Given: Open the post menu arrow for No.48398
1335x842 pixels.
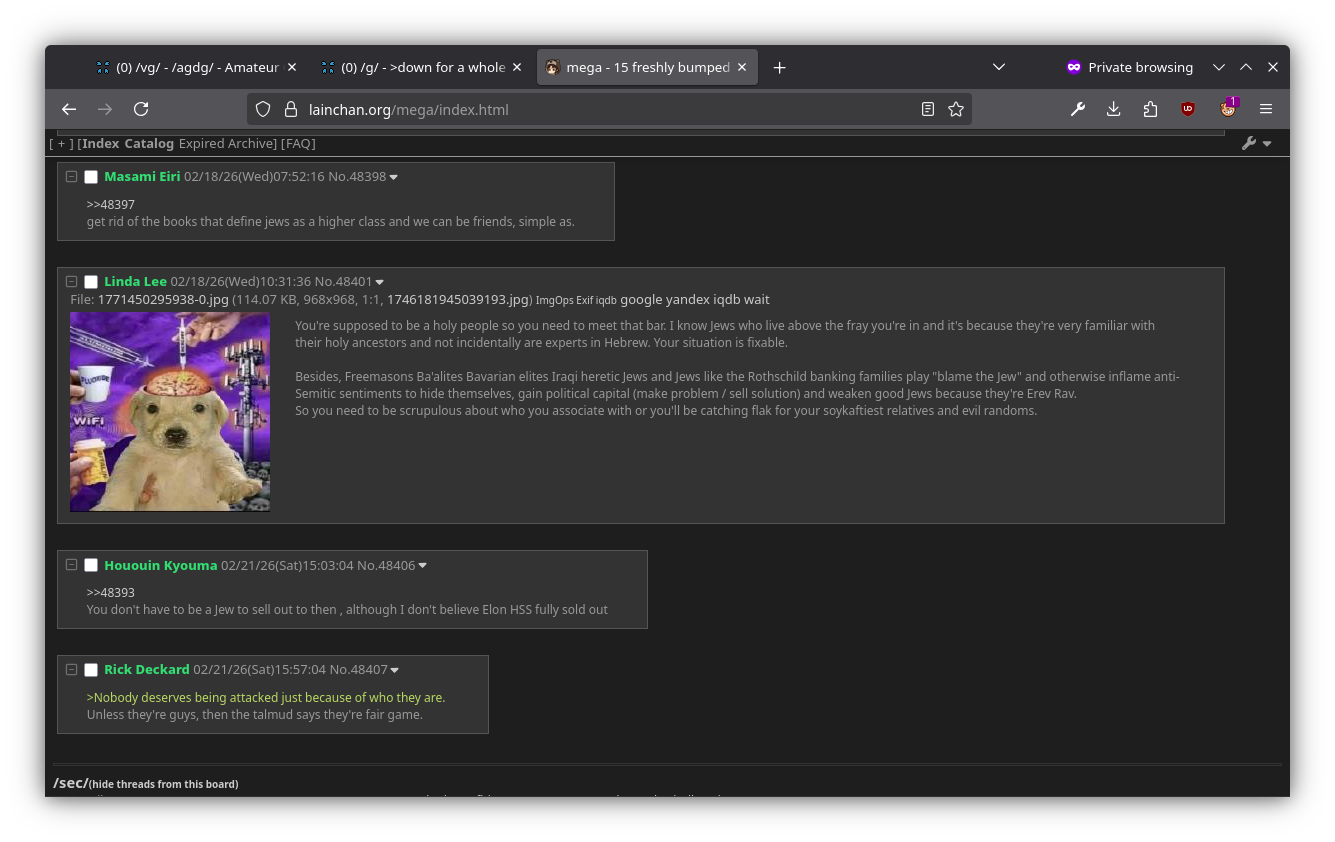Looking at the screenshot, I should pyautogui.click(x=393, y=178).
